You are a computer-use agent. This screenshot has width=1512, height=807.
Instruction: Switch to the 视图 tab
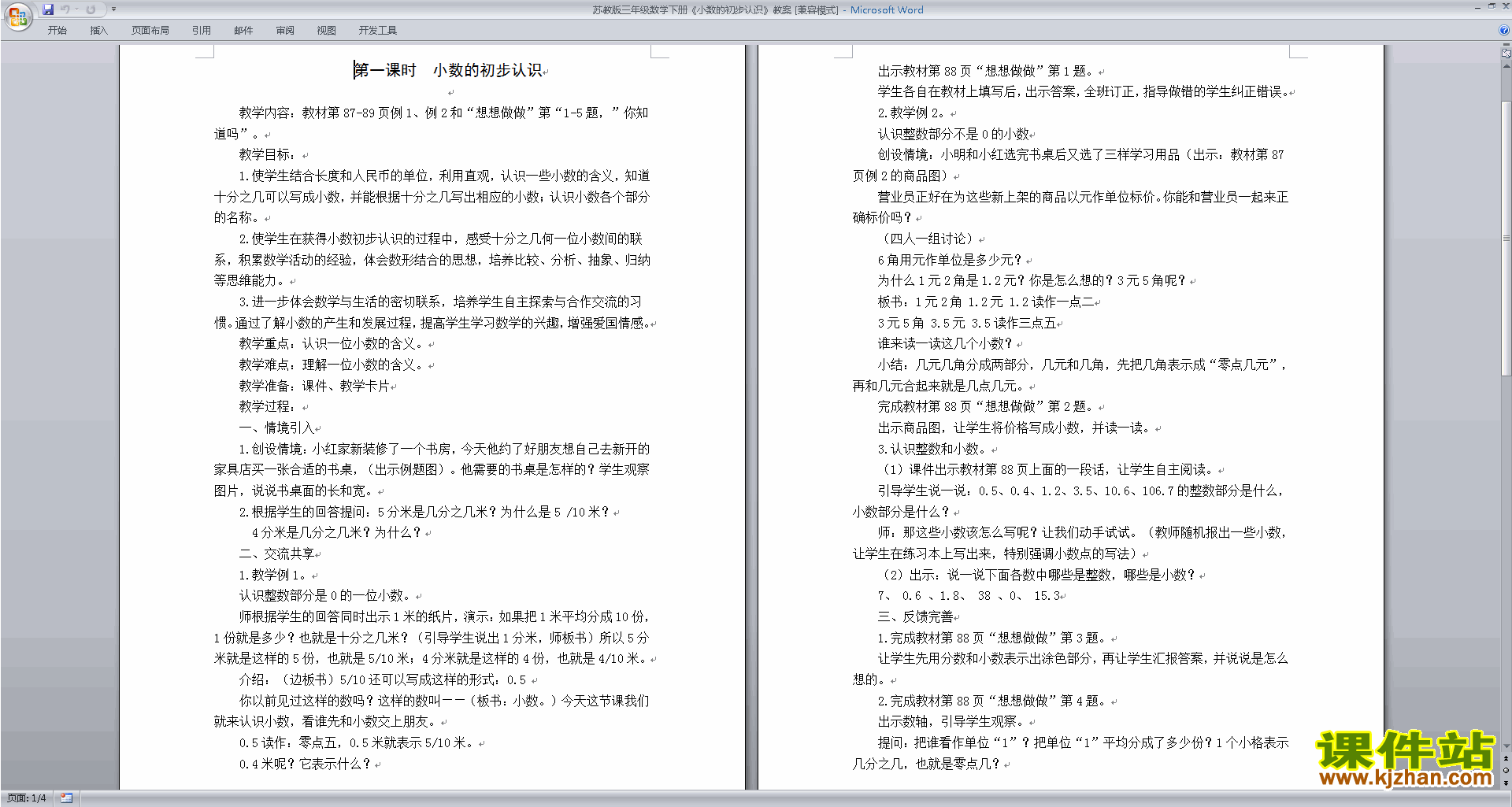click(326, 31)
